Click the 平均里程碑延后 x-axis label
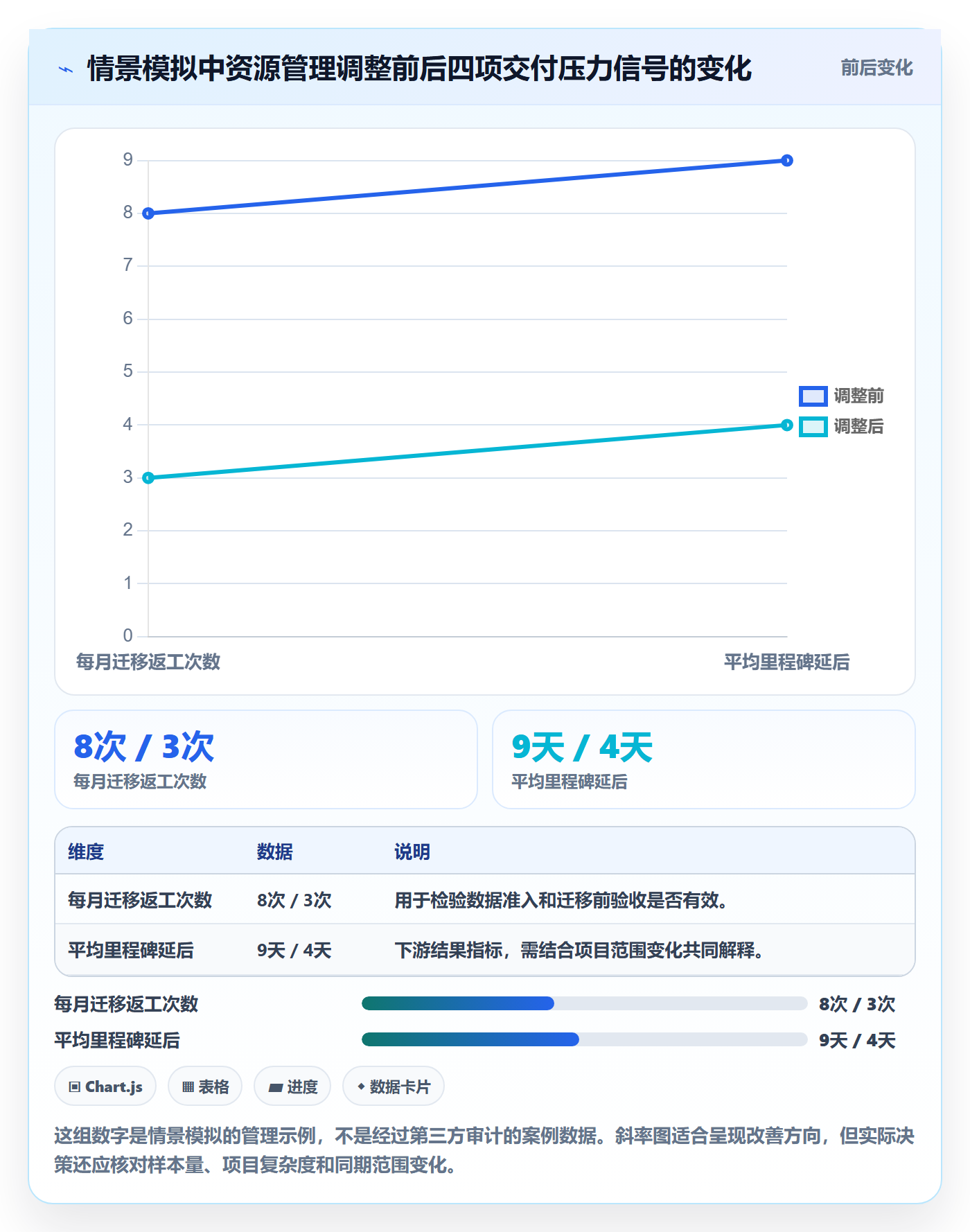970x1232 pixels. tap(787, 662)
